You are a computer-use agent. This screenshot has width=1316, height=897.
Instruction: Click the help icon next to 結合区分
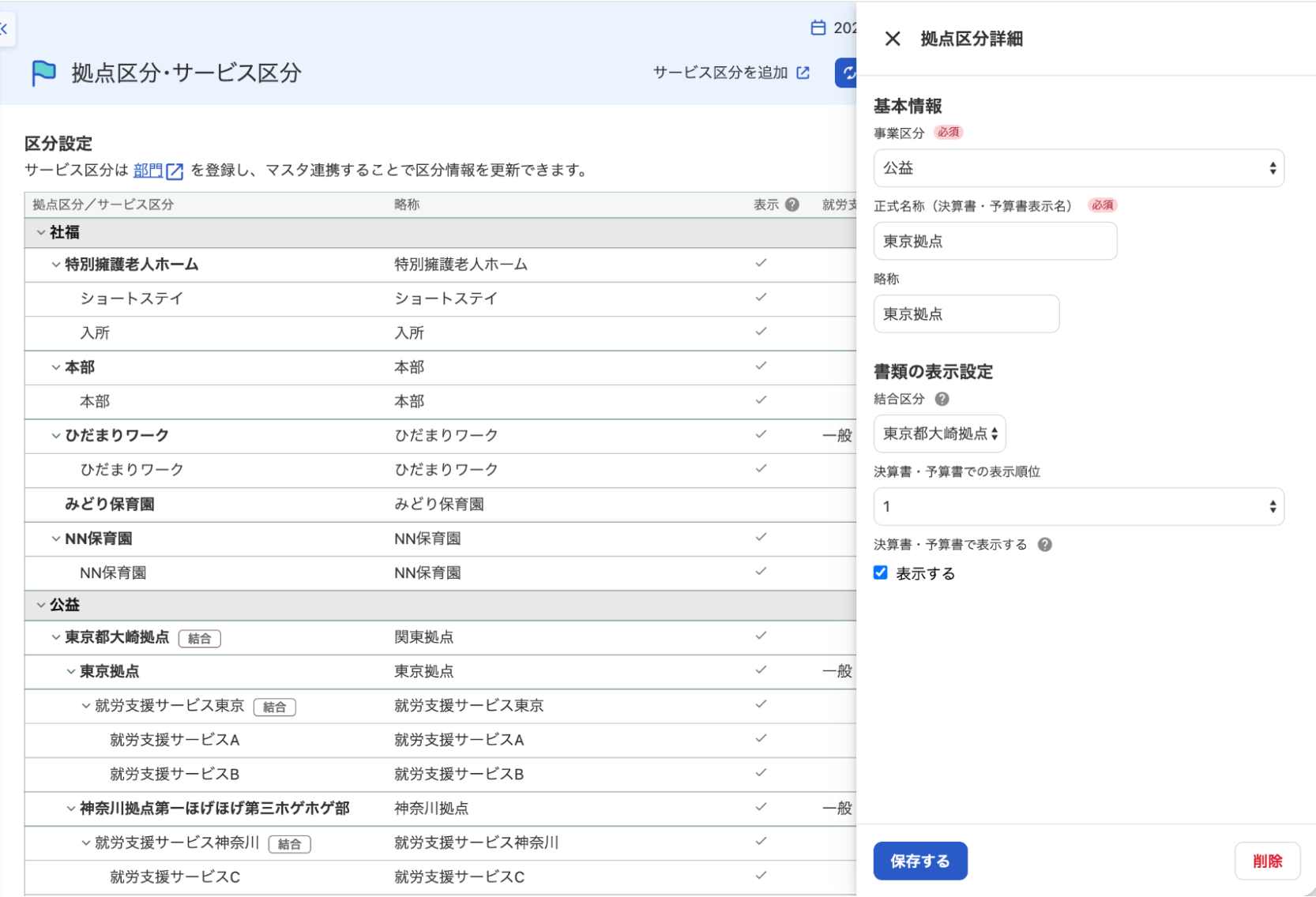coord(942,399)
